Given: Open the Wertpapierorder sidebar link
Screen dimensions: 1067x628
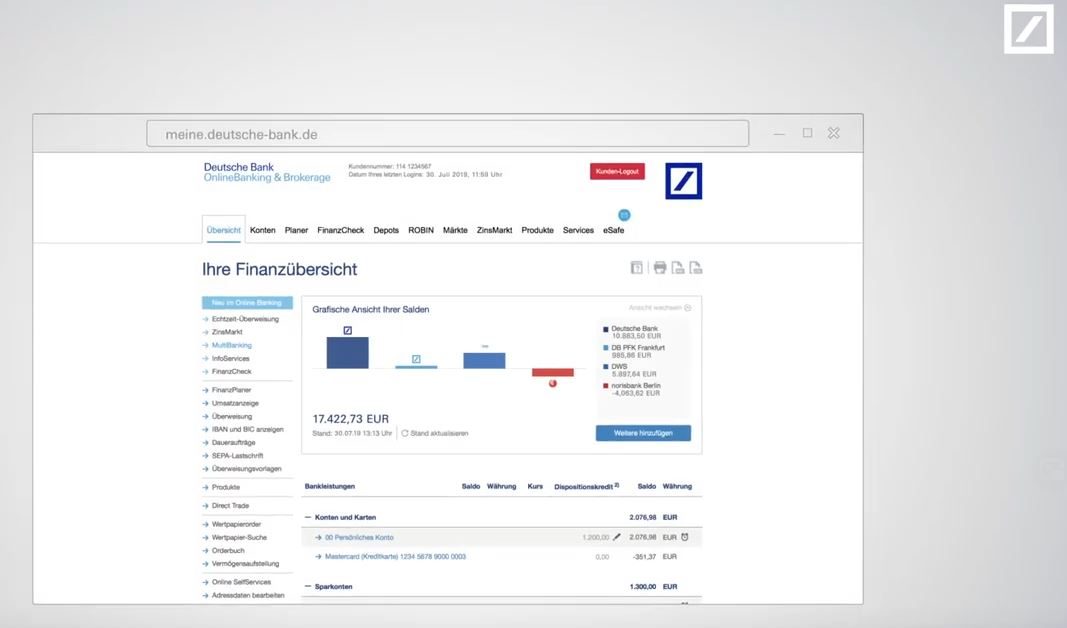Looking at the screenshot, I should click(x=236, y=525).
